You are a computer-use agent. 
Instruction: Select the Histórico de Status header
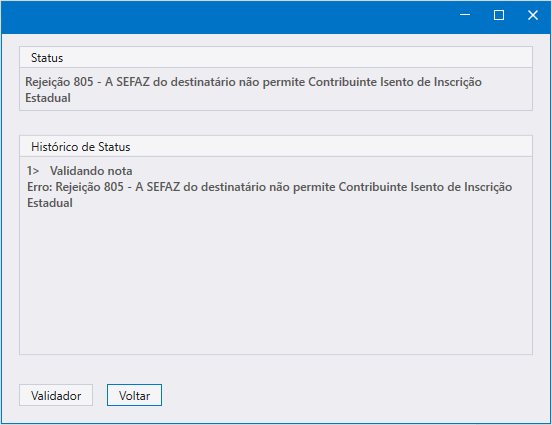click(x=276, y=146)
